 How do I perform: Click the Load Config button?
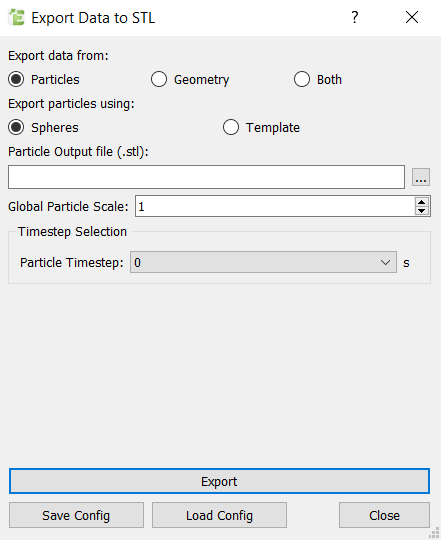tap(219, 515)
